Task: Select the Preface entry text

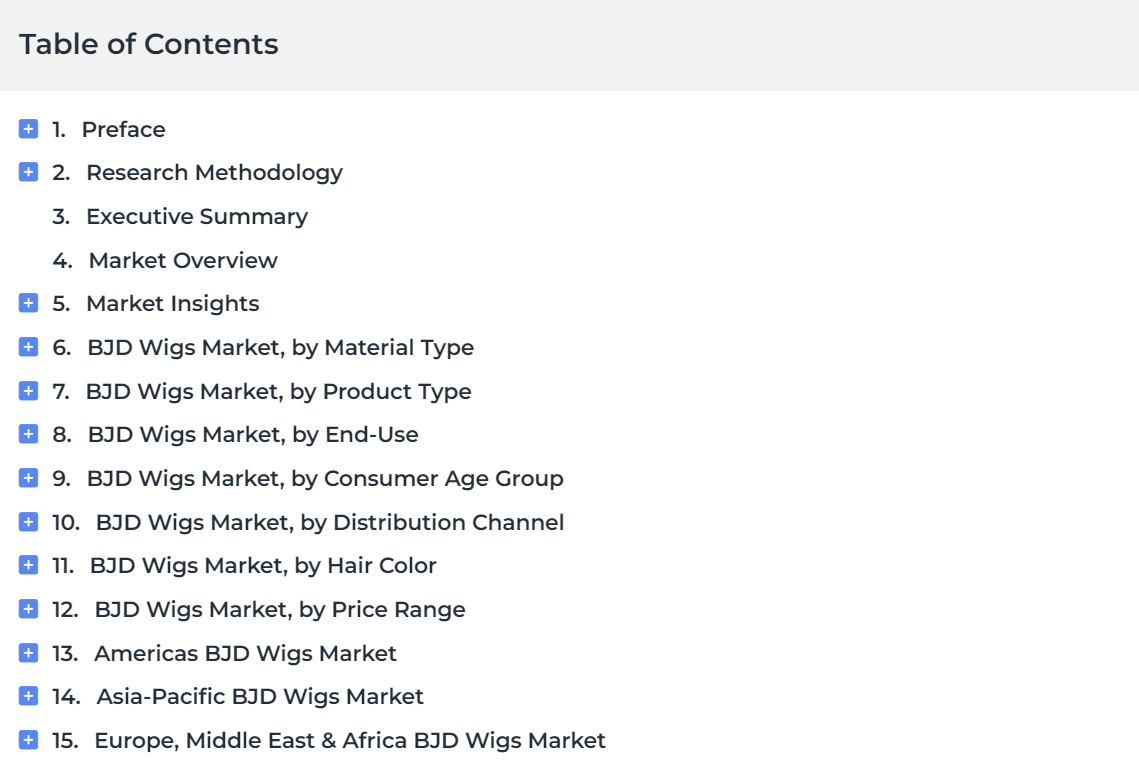Action: [123, 129]
